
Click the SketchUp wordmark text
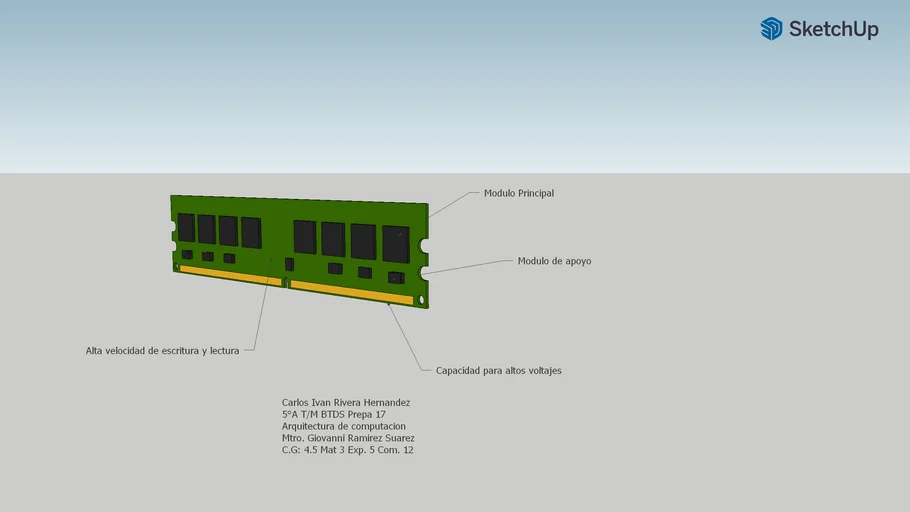[x=833, y=30]
